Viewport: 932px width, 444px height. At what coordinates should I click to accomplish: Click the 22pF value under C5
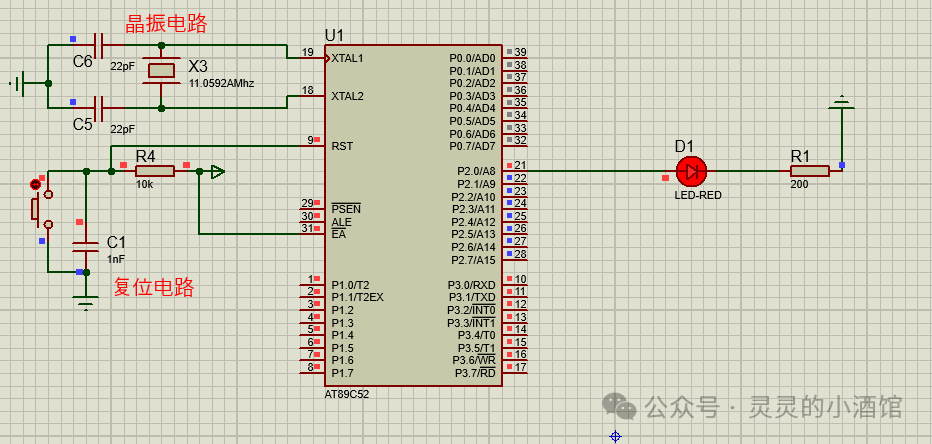coord(122,128)
